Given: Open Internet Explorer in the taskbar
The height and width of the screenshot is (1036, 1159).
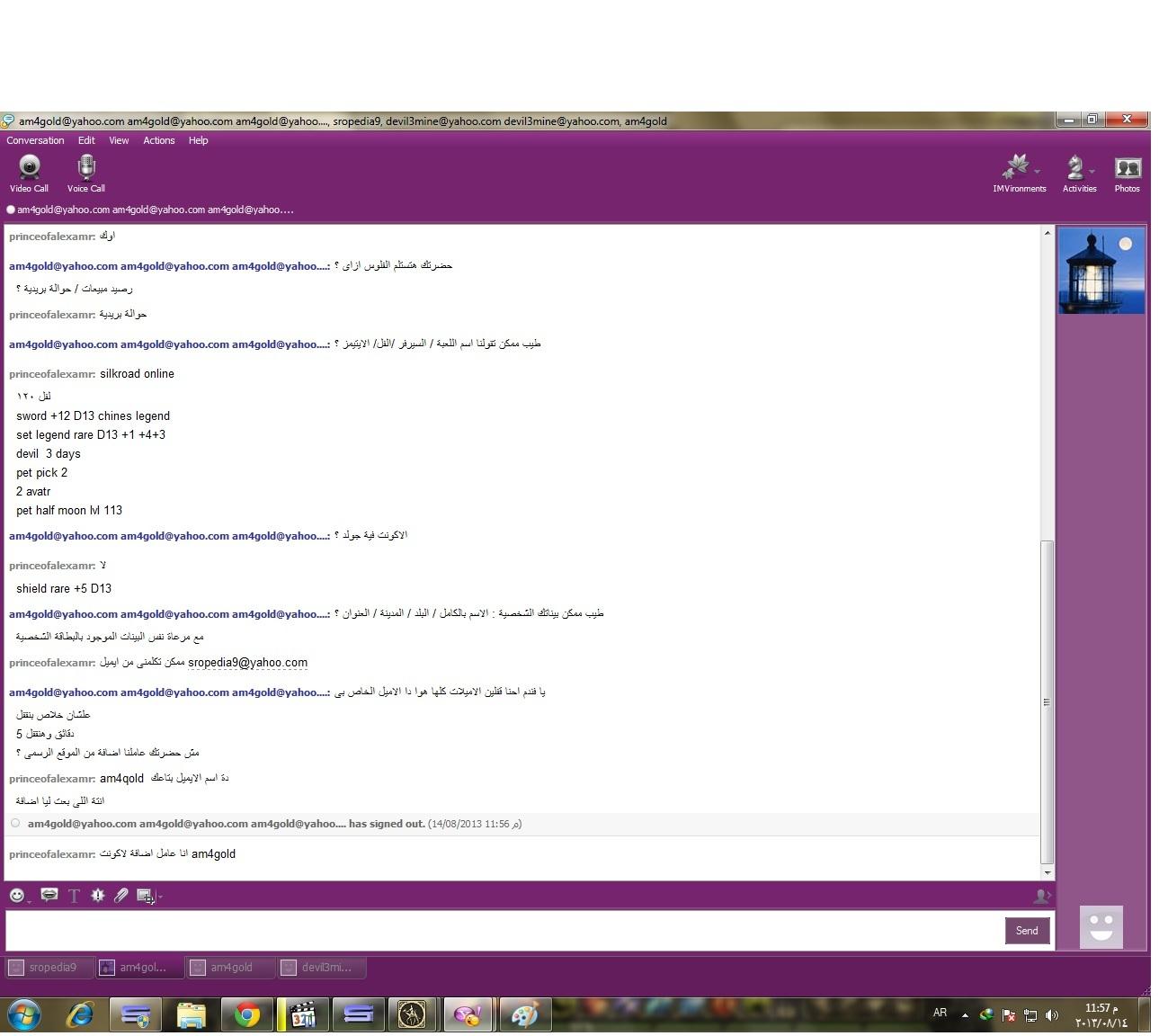Looking at the screenshot, I should [x=80, y=1015].
